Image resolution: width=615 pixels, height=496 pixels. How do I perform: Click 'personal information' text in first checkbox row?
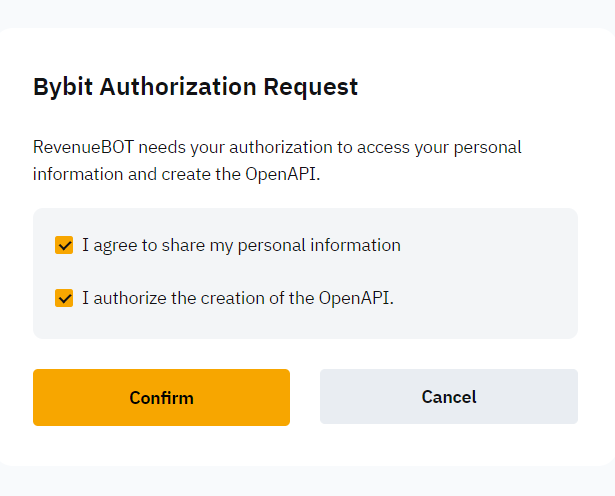point(319,245)
